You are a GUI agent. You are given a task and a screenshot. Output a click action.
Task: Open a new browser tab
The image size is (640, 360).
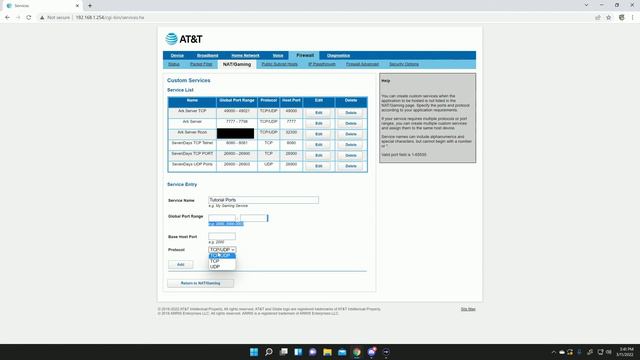point(90,6)
